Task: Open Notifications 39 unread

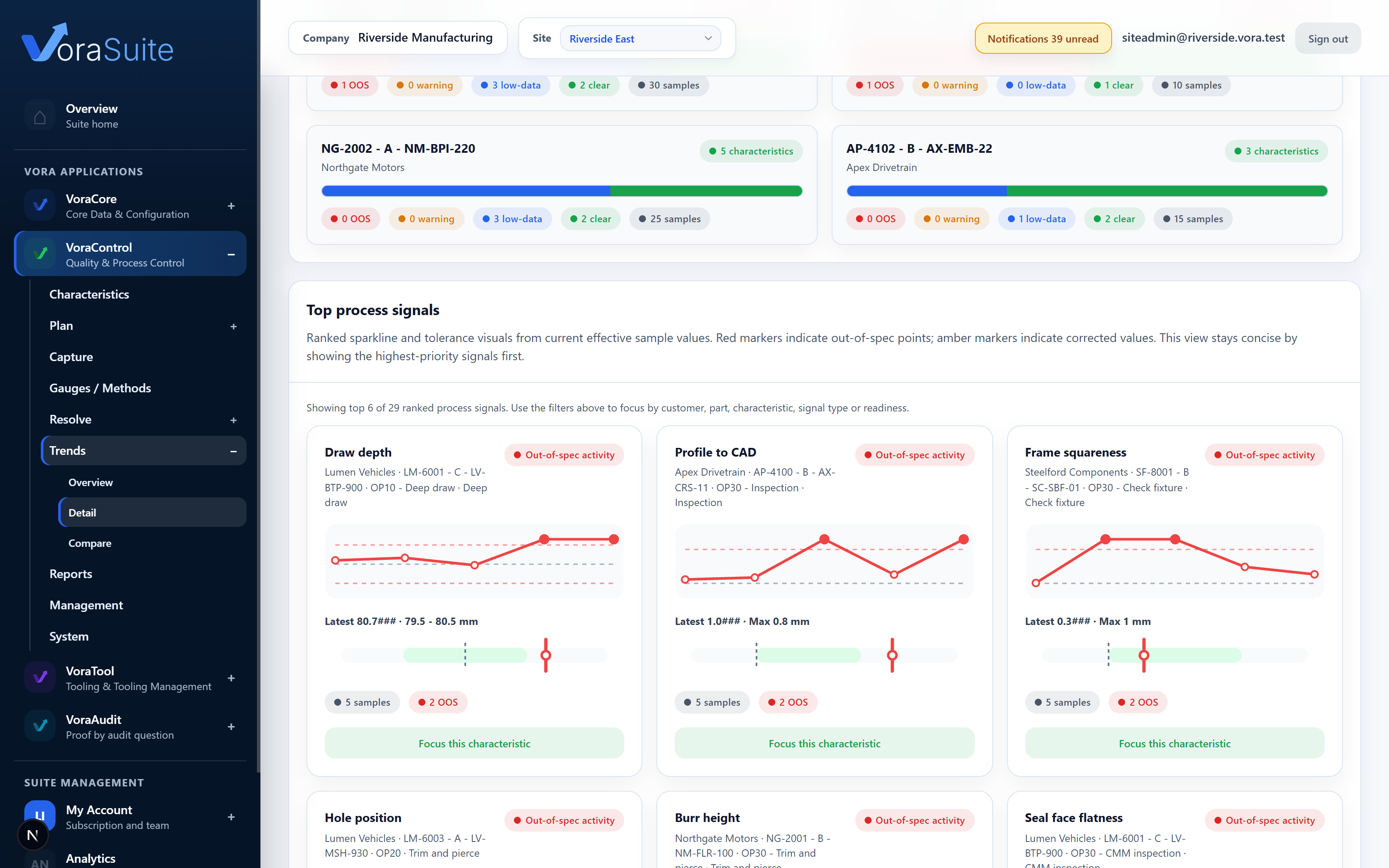Action: pyautogui.click(x=1043, y=39)
